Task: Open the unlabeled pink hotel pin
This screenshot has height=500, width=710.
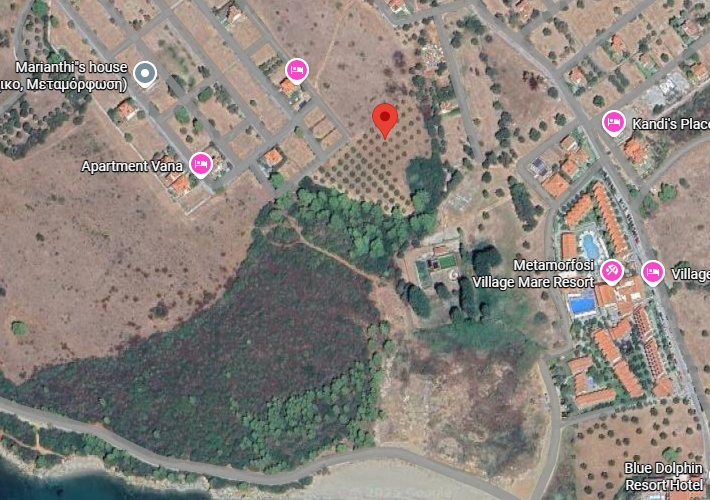Action: pyautogui.click(x=297, y=71)
